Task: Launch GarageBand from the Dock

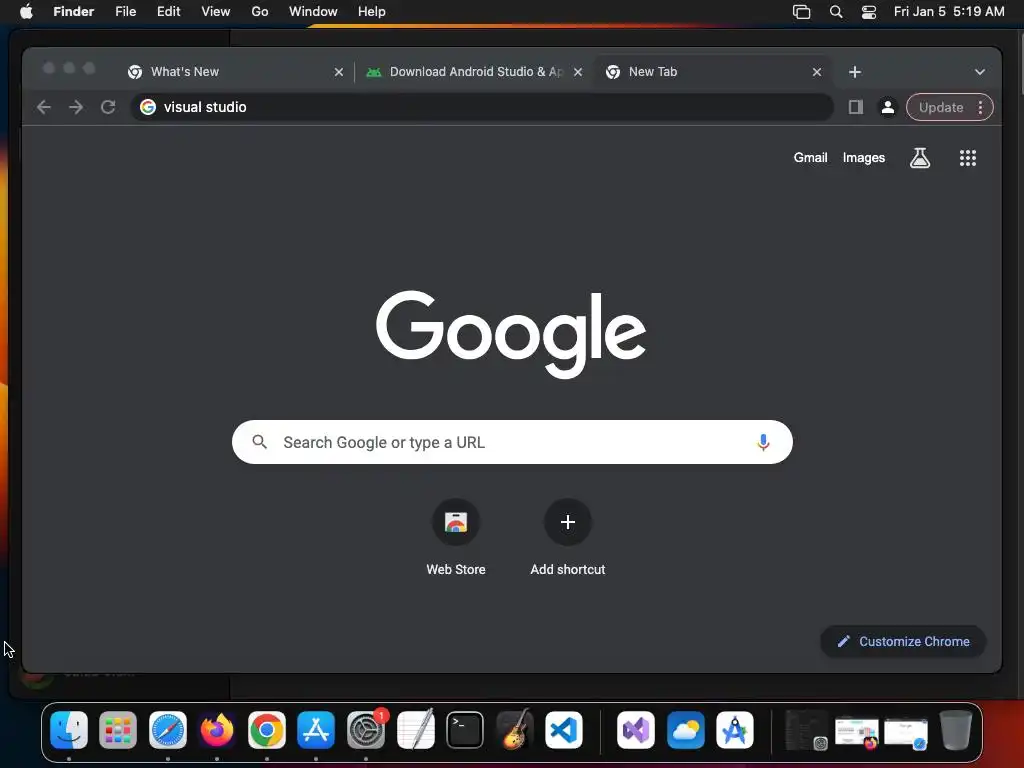Action: pos(515,729)
